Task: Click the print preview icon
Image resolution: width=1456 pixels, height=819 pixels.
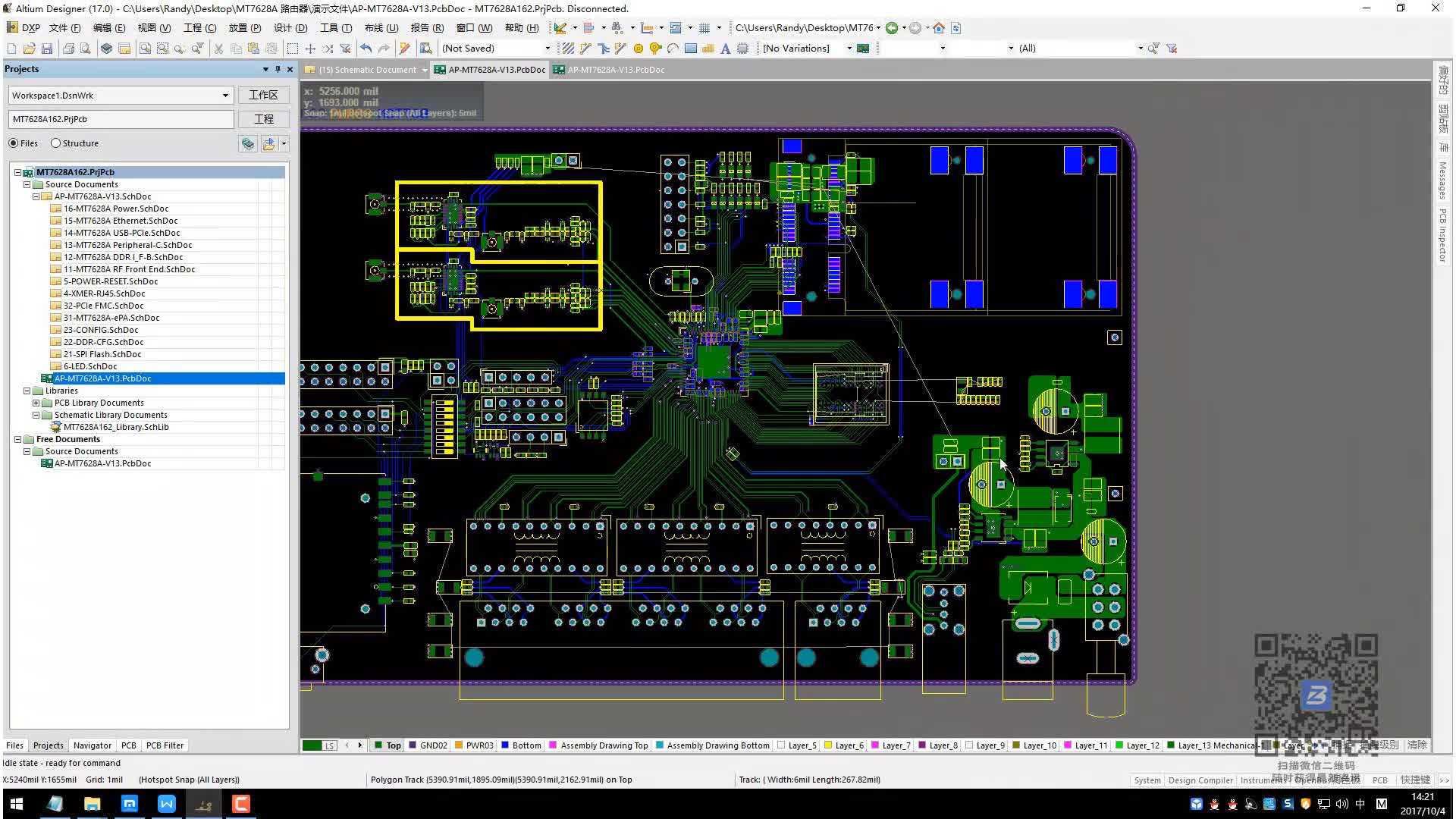Action: 86,49
